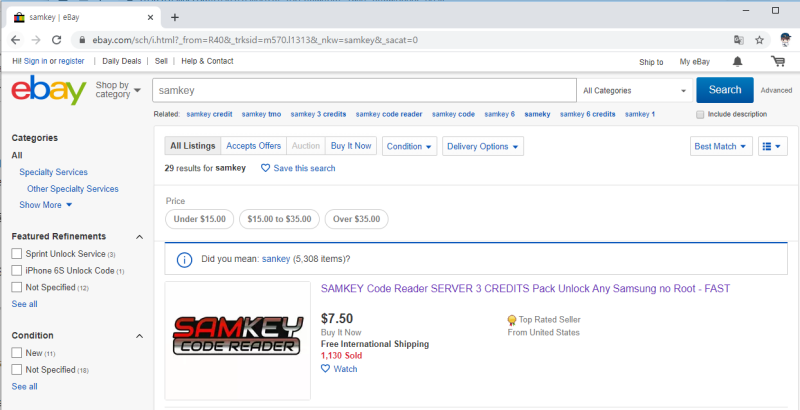Open the Condition filter dropdown
Image resolution: width=800 pixels, height=410 pixels.
pyautogui.click(x=409, y=146)
